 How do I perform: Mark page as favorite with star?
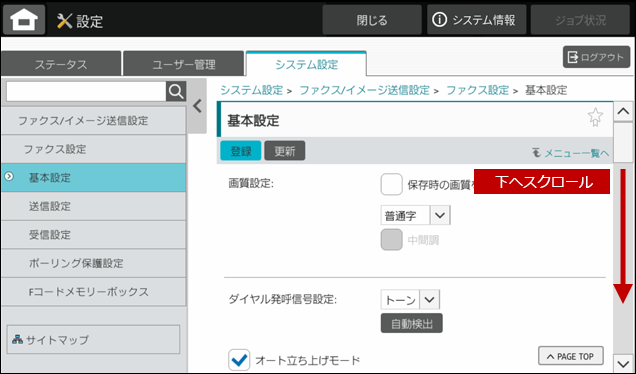click(595, 117)
